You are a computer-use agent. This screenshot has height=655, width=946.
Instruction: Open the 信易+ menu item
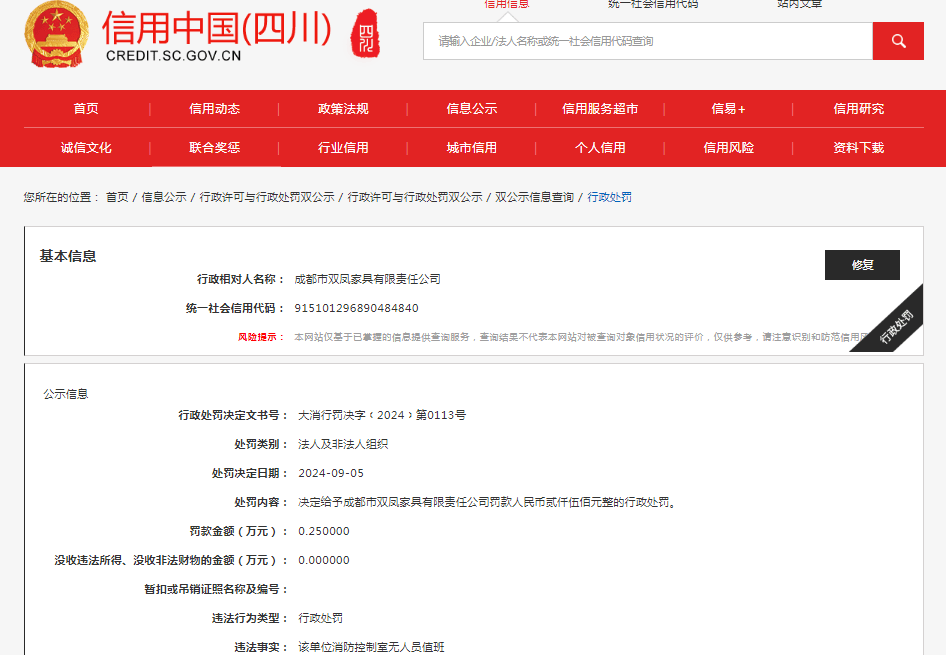[x=729, y=109]
